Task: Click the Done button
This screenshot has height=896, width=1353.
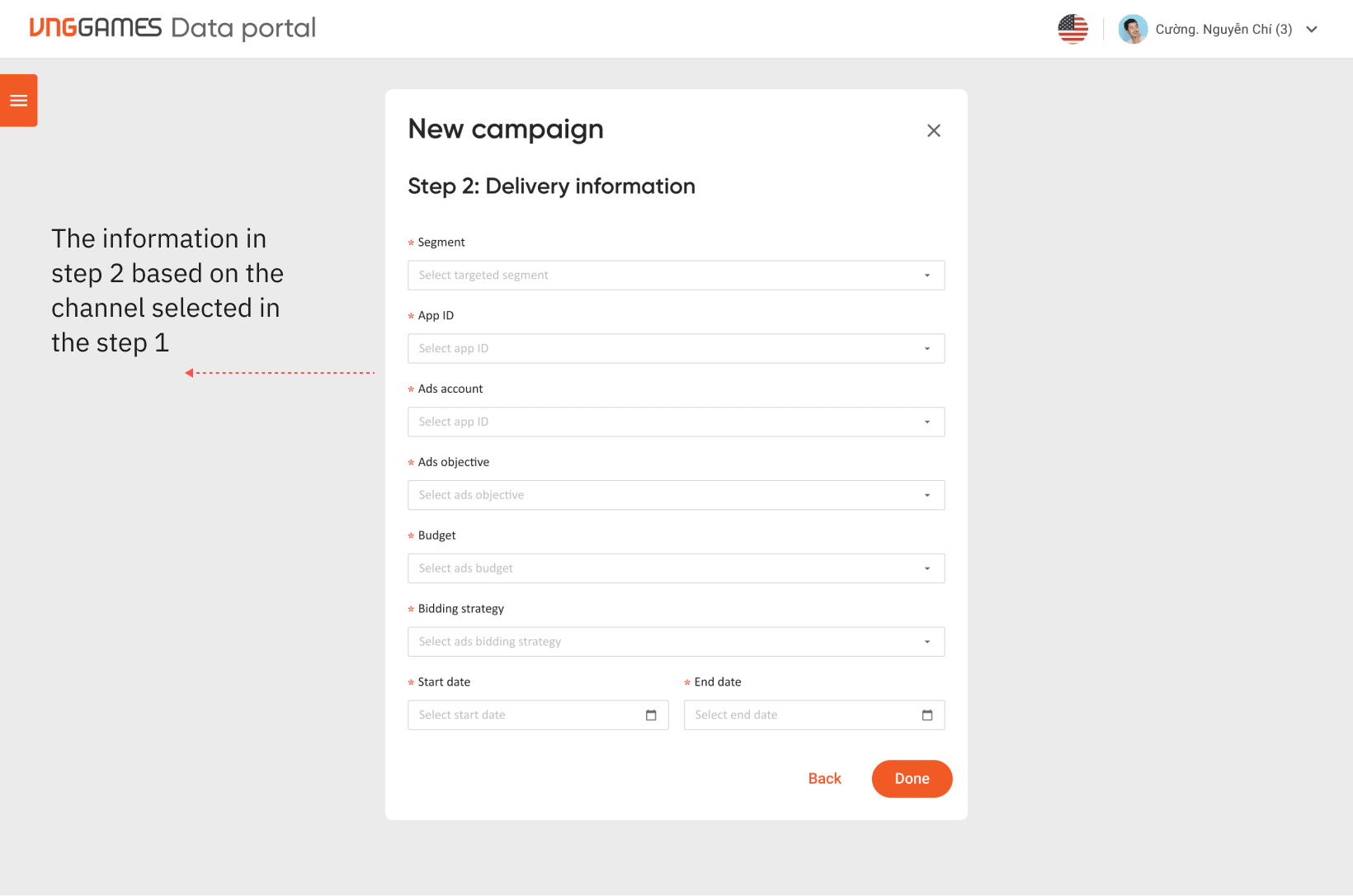Action: click(x=912, y=779)
